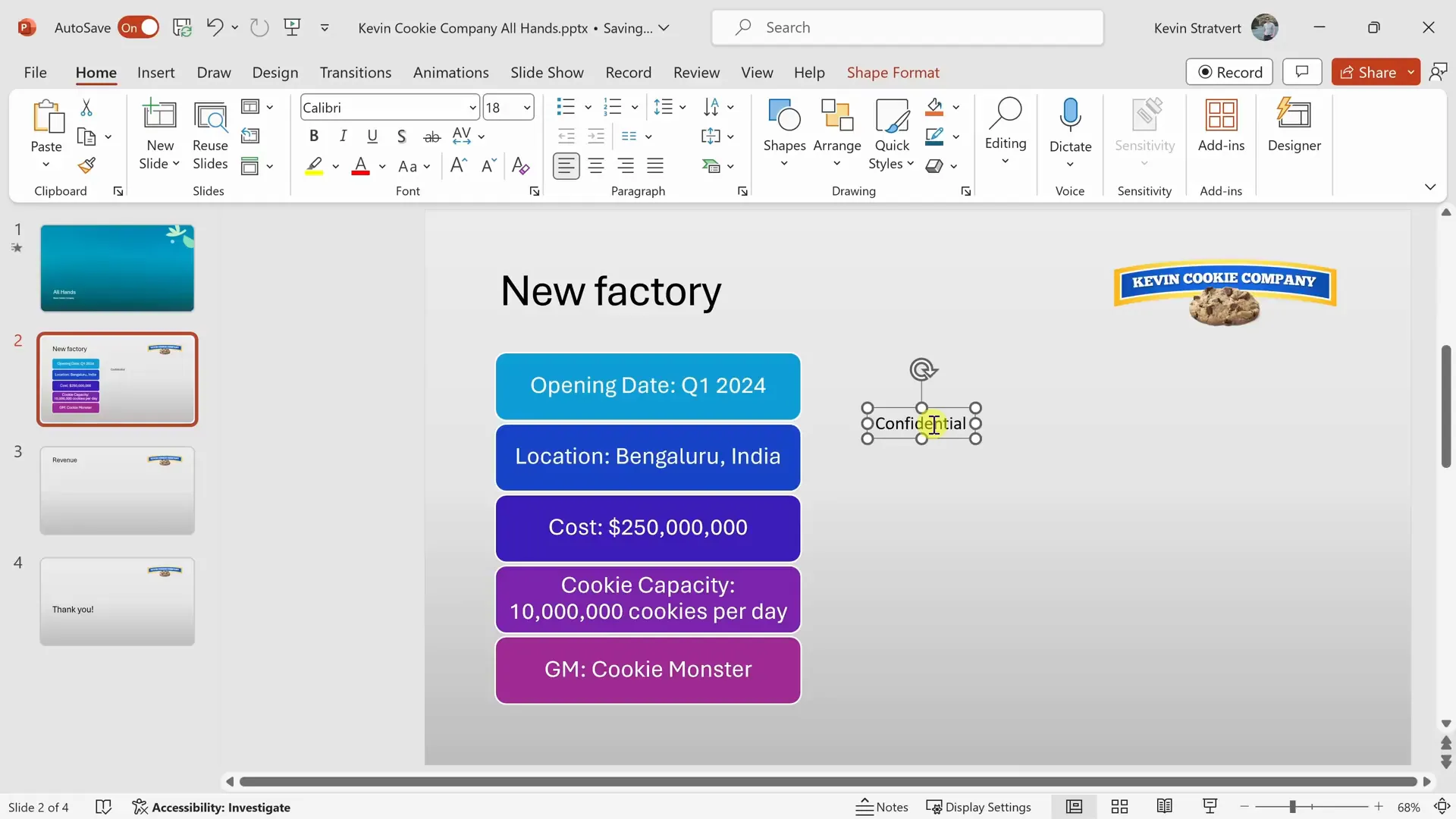The height and width of the screenshot is (819, 1456).
Task: Switch to the Insert tab
Action: point(155,72)
